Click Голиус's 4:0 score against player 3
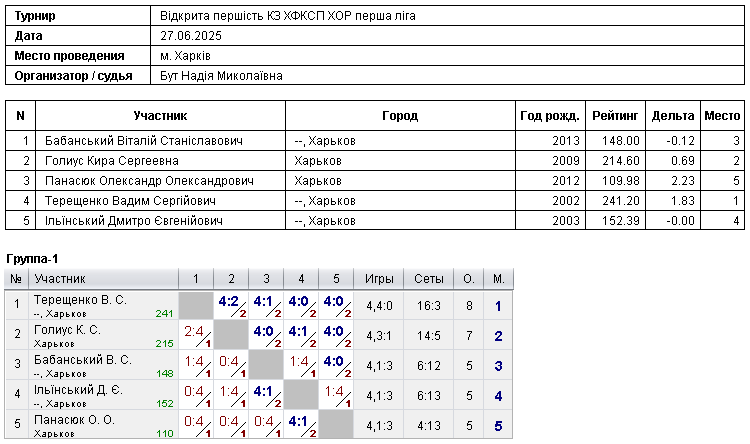 coord(264,331)
